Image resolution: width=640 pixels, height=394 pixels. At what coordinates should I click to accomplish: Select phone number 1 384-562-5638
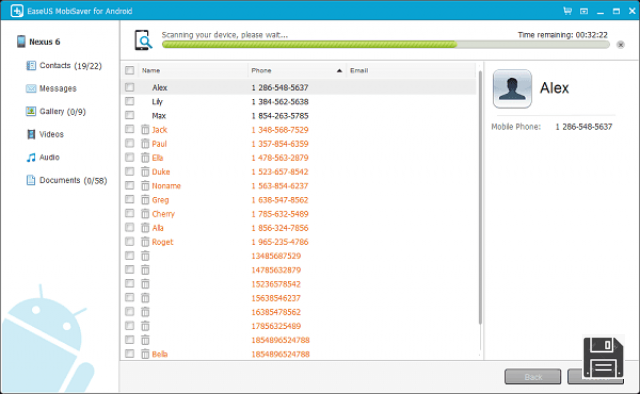280,102
